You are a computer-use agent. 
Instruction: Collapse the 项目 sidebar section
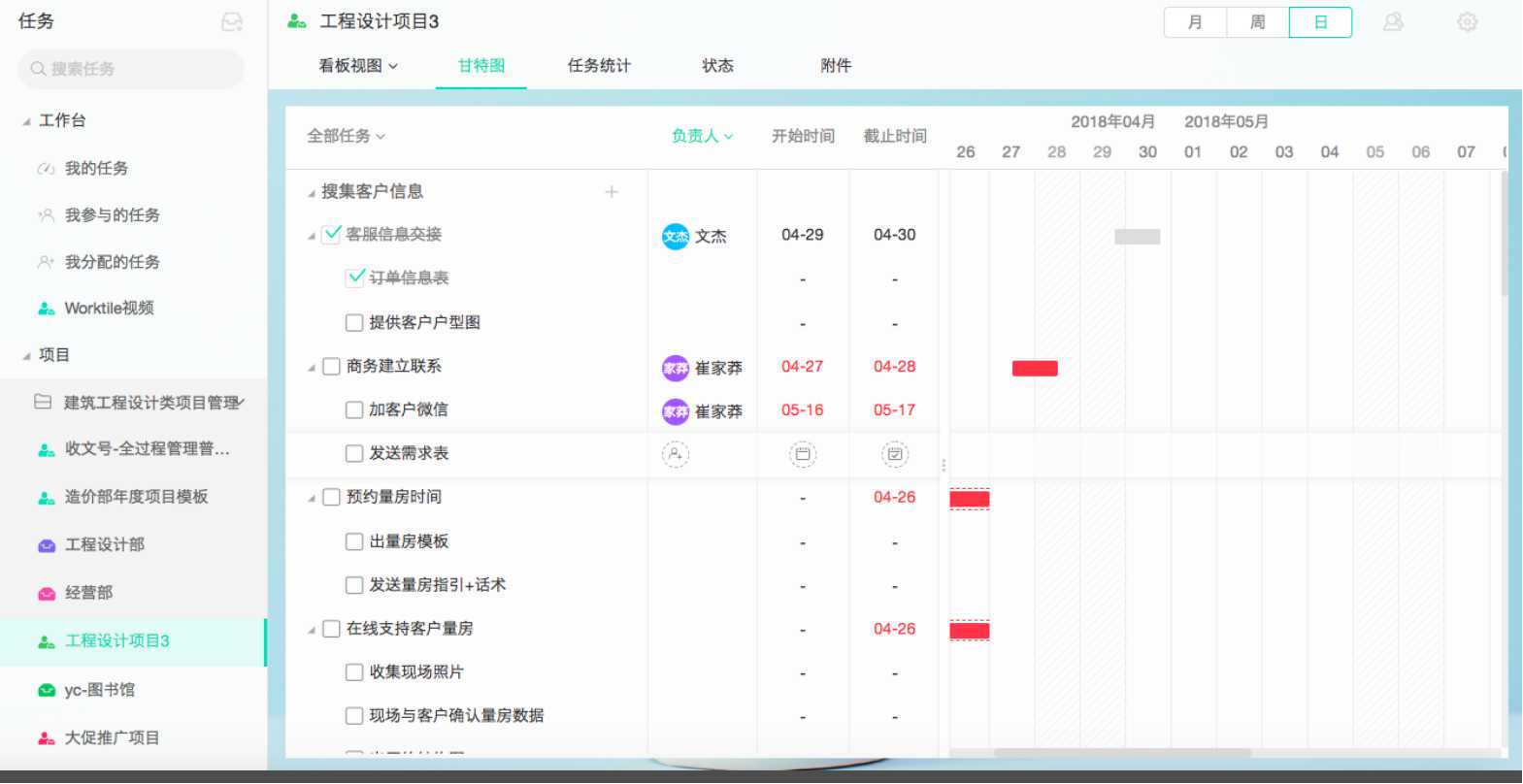[26, 356]
